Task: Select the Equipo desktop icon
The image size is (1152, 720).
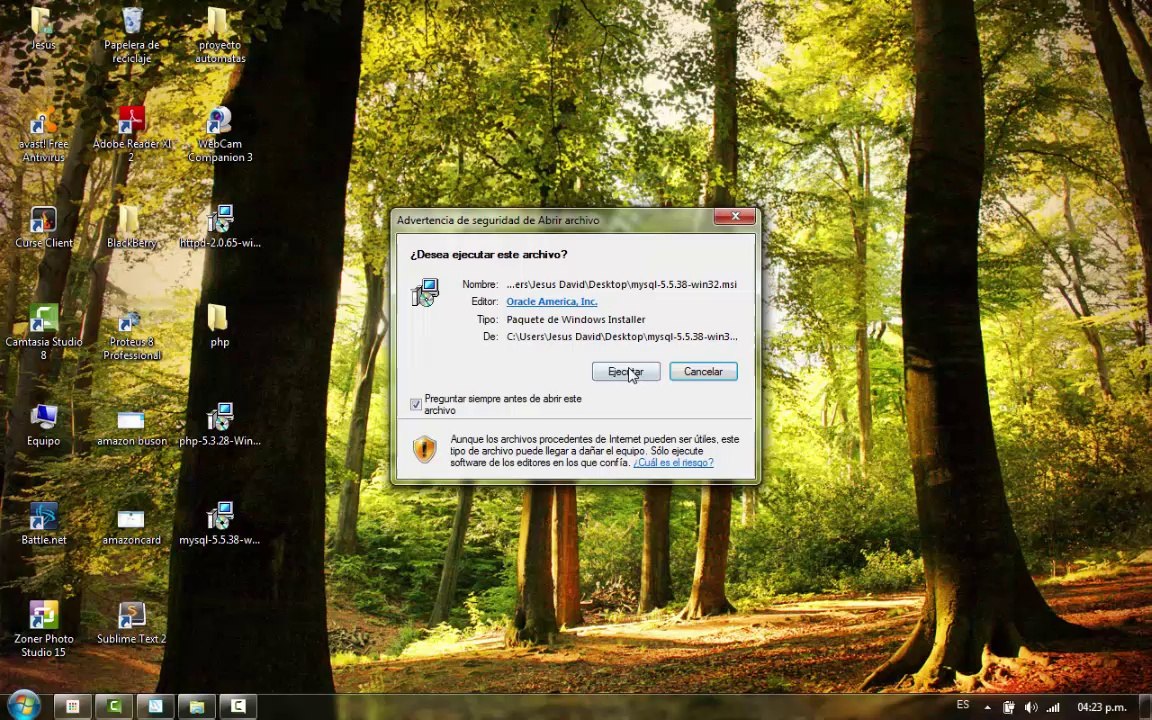Action: coord(43,425)
